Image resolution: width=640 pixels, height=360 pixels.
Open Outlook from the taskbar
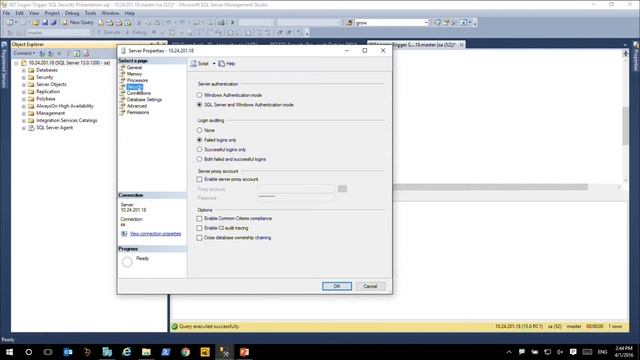tap(68, 352)
